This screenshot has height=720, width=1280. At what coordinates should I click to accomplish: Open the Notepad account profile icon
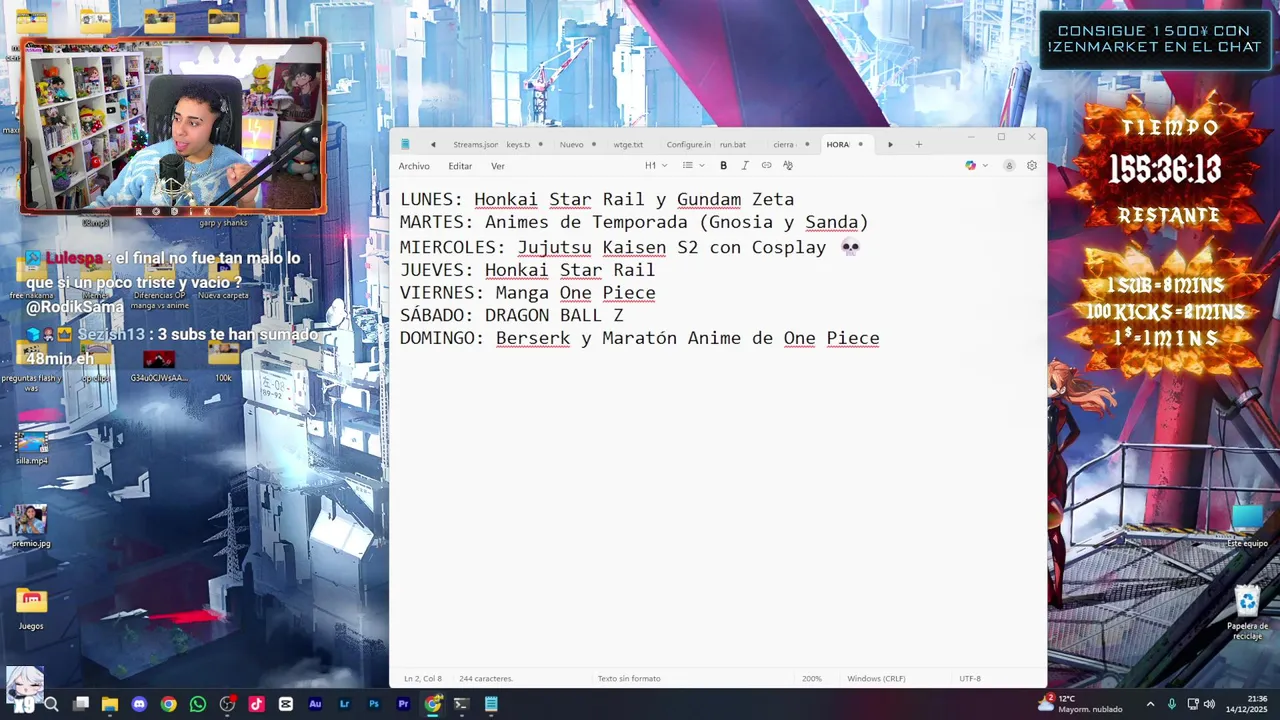coord(1009,166)
